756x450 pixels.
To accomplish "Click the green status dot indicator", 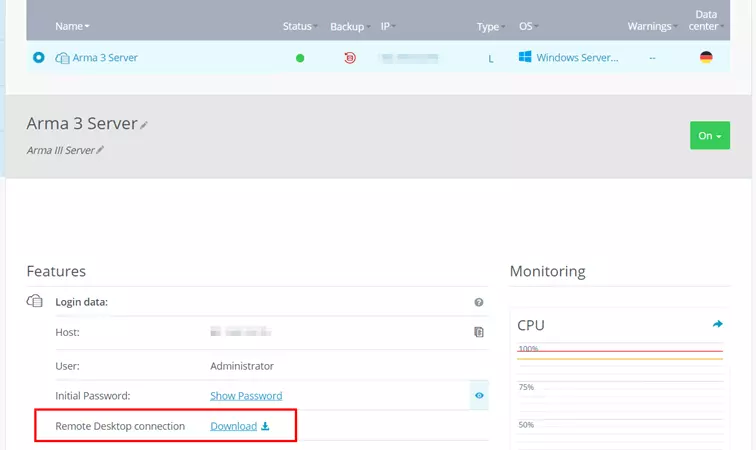I will 300,58.
